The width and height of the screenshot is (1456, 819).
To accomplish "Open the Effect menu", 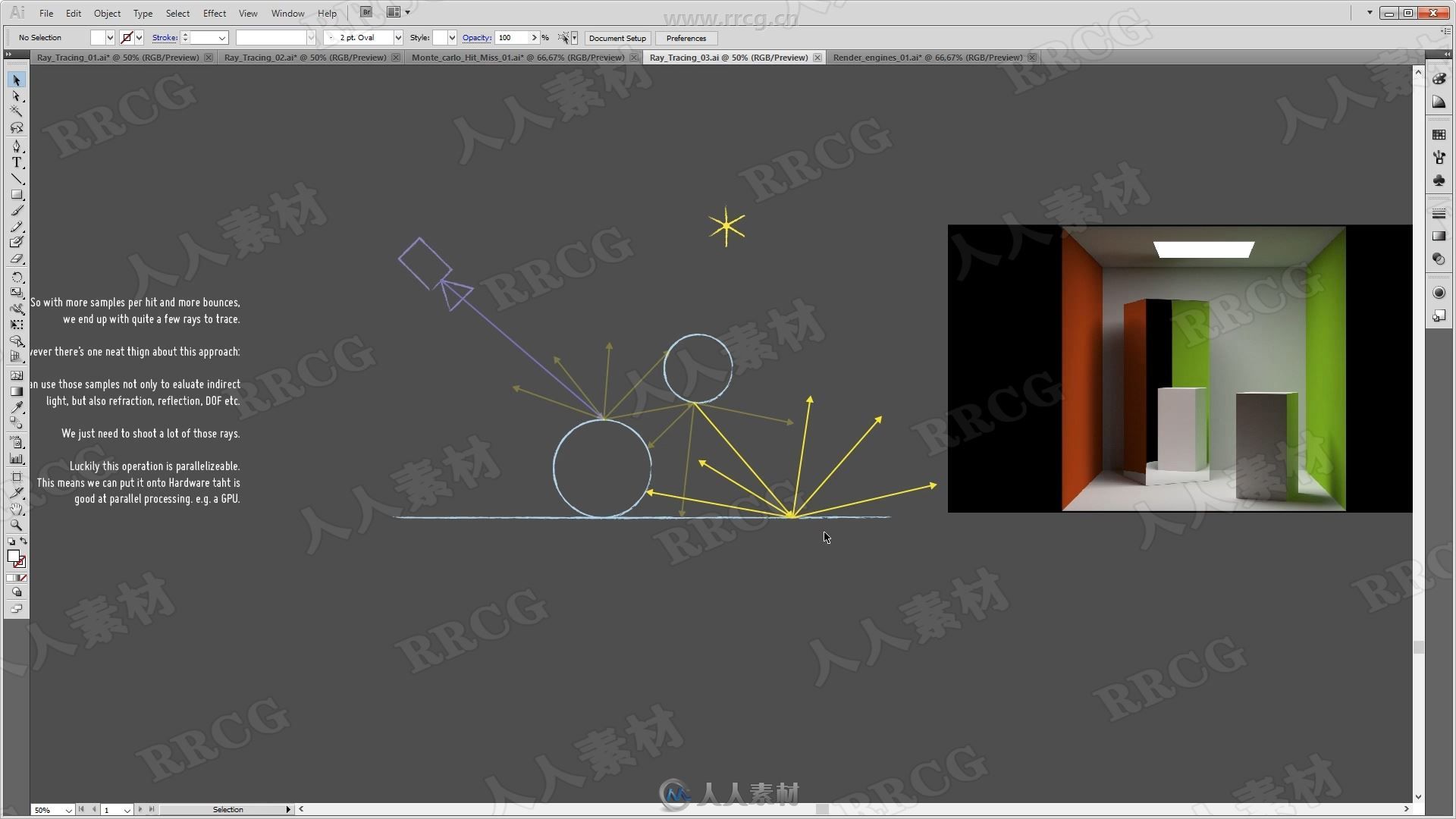I will coord(215,13).
